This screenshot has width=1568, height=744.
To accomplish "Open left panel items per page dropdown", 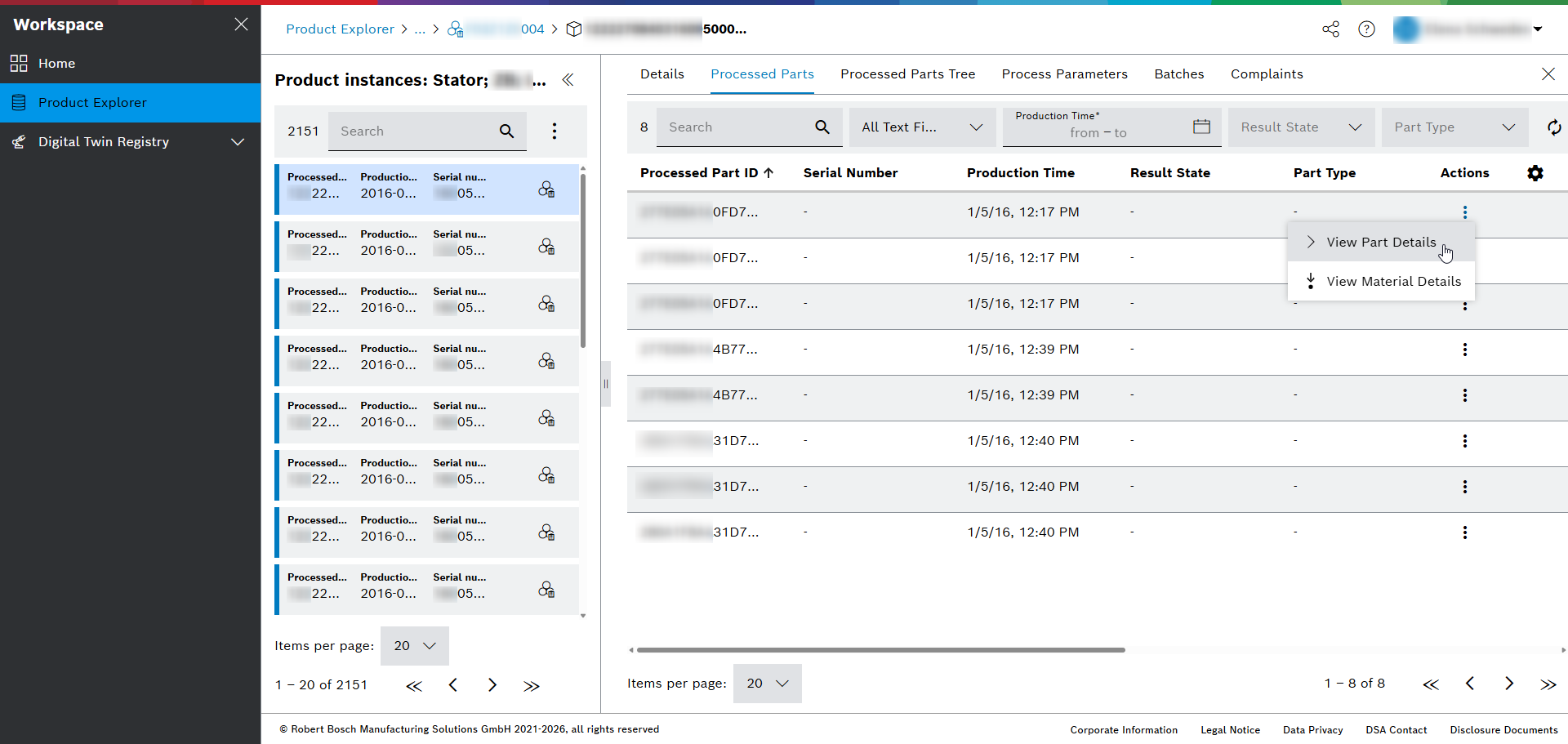I will pos(415,646).
